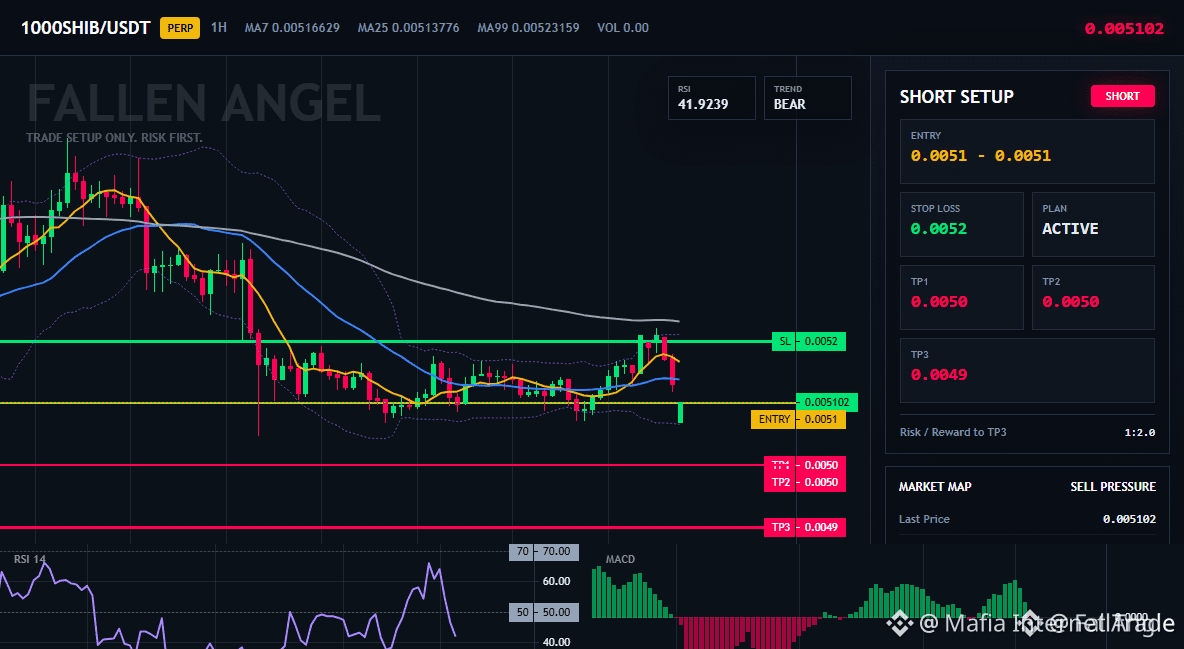
Task: Click the 40.00 RSI axis value
Action: 557,642
